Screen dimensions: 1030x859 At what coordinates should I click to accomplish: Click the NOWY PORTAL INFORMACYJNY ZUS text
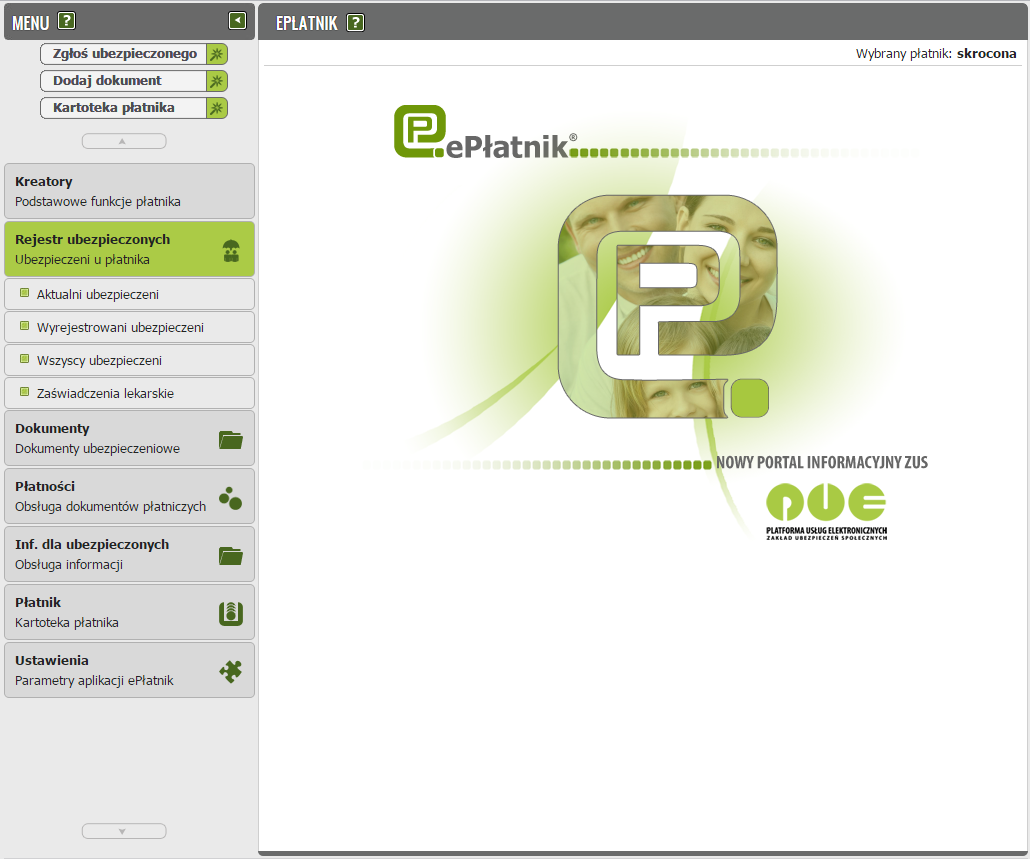coord(822,462)
